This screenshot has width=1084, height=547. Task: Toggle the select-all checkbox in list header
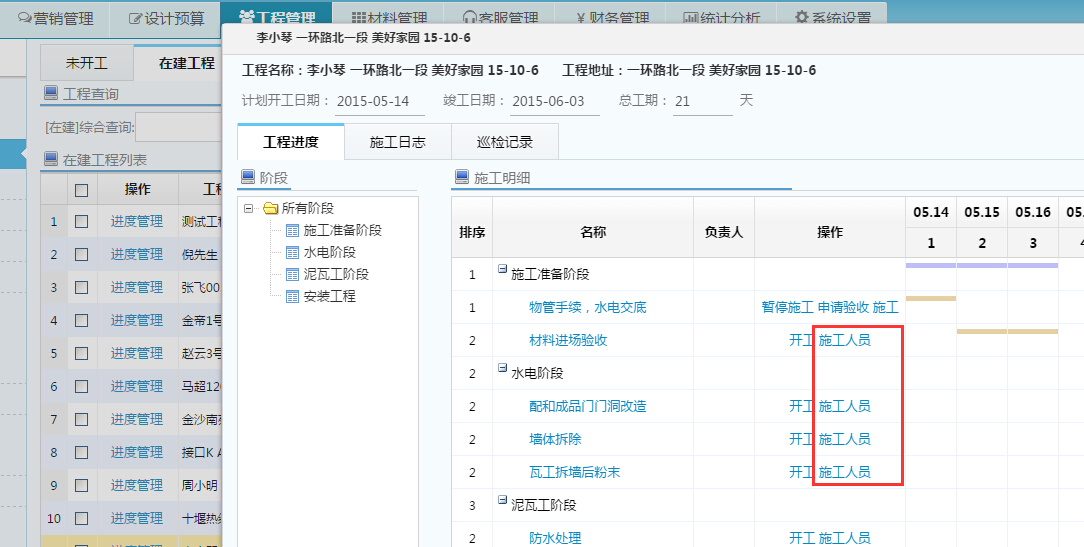click(82, 189)
